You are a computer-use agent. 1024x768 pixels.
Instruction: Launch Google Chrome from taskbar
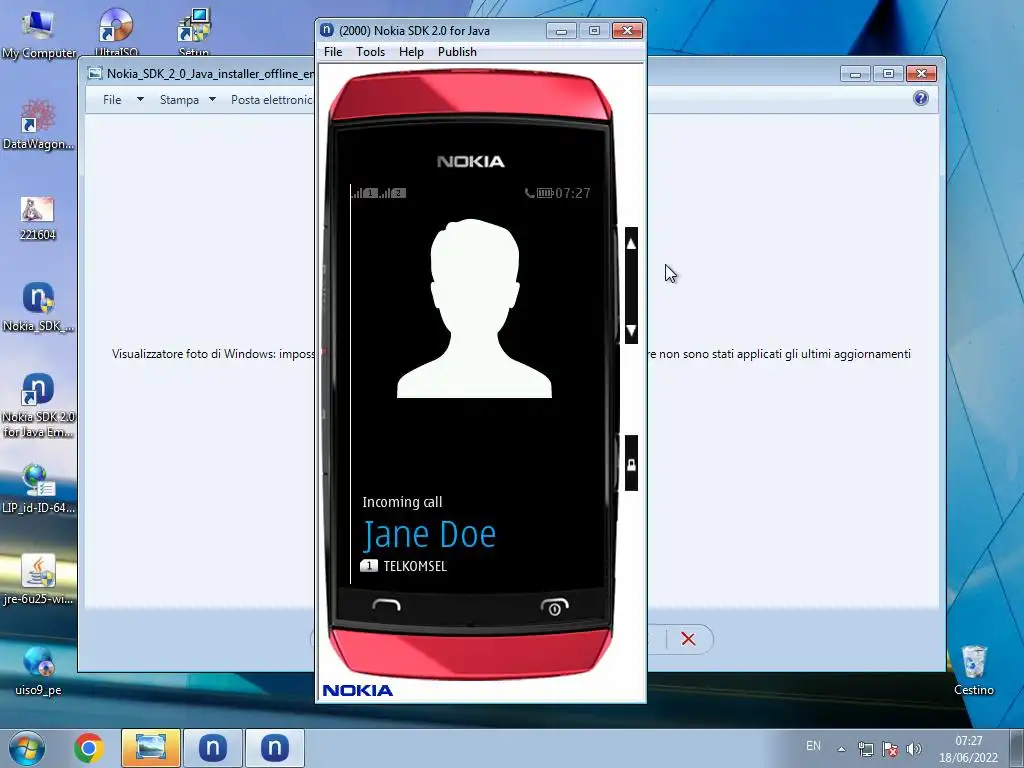coord(89,748)
